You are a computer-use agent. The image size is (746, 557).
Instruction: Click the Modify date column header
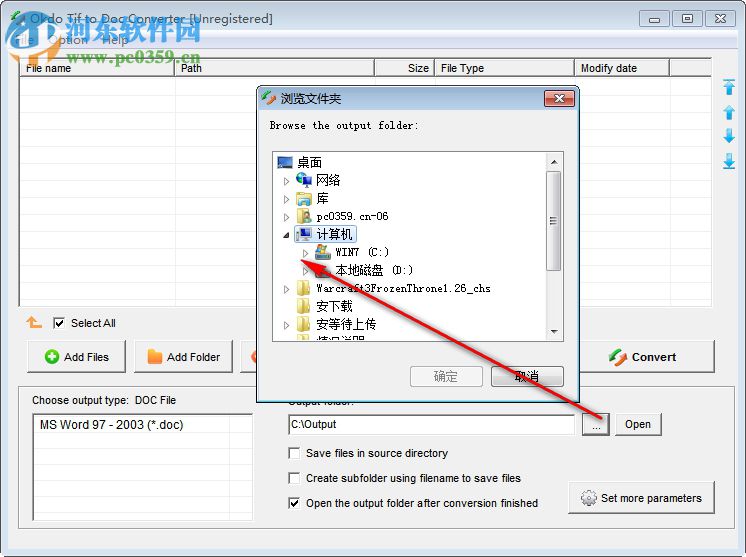(x=622, y=68)
